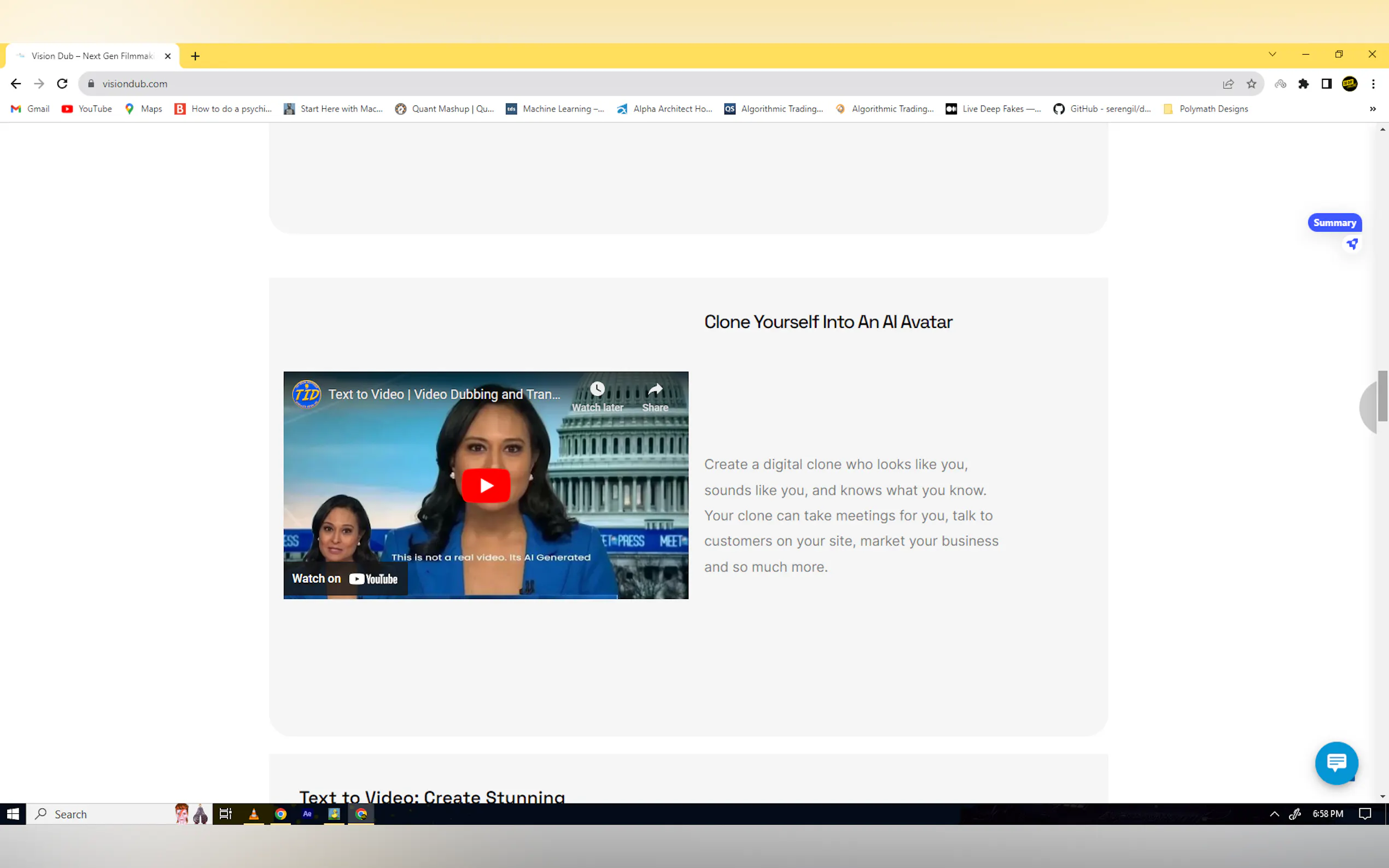Play the embedded YouTube video
Image resolution: width=1389 pixels, height=868 pixels.
(486, 485)
